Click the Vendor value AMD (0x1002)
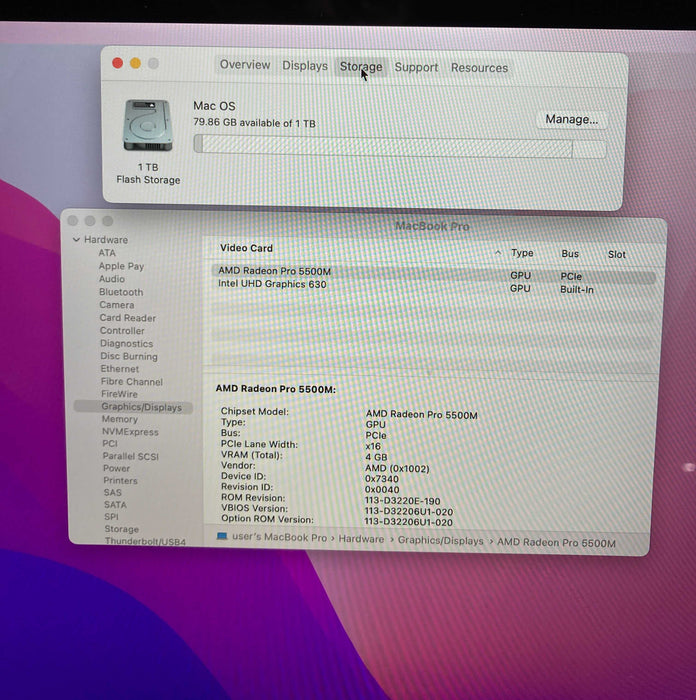Screen dimensions: 696x700 coord(397,468)
